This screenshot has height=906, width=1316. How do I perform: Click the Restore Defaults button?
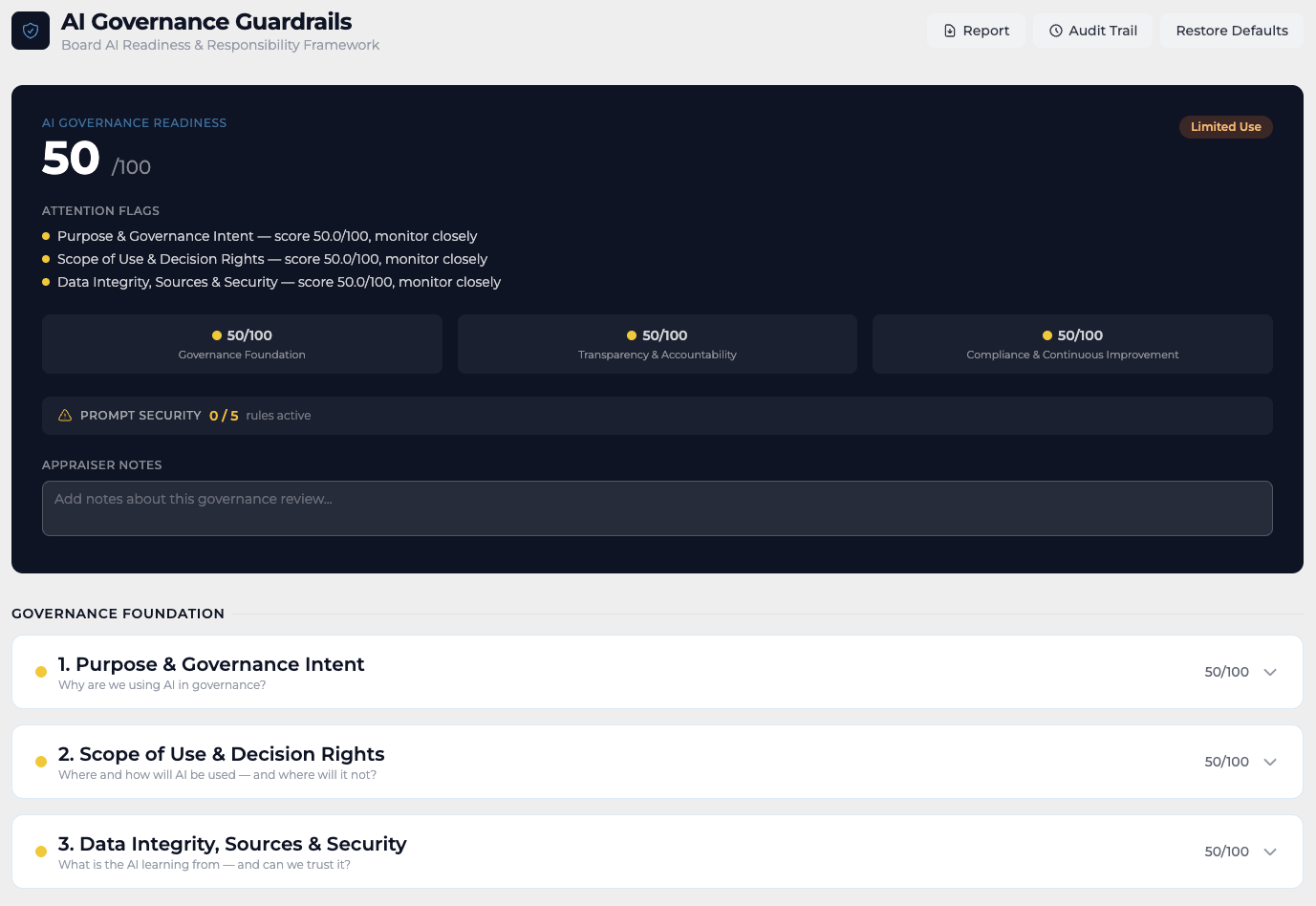1231,30
